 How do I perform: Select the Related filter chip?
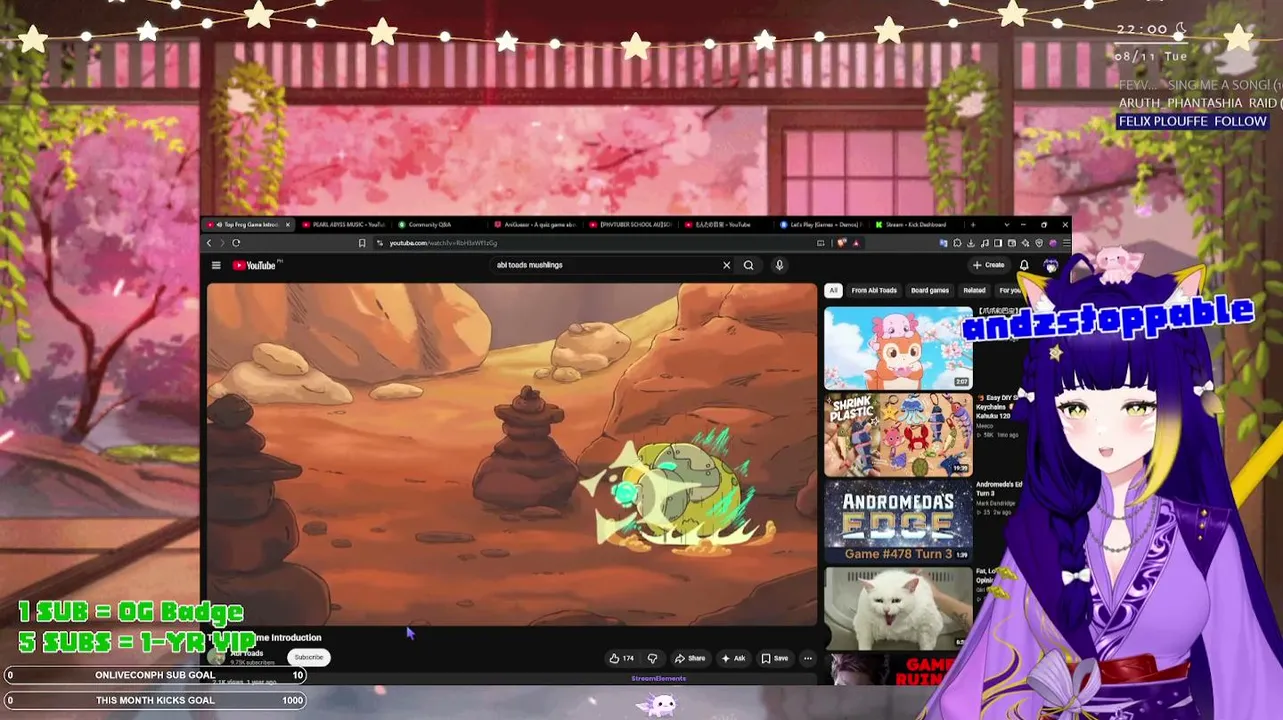coord(974,290)
